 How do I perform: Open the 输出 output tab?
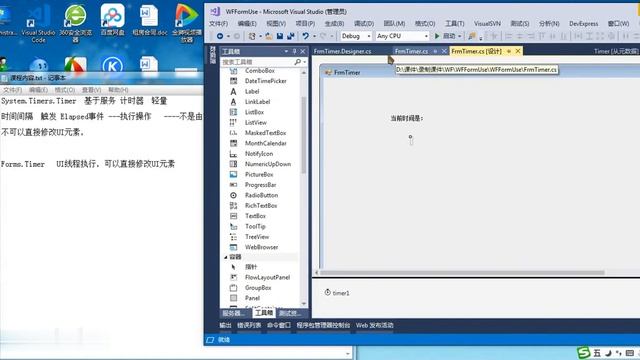pos(225,325)
